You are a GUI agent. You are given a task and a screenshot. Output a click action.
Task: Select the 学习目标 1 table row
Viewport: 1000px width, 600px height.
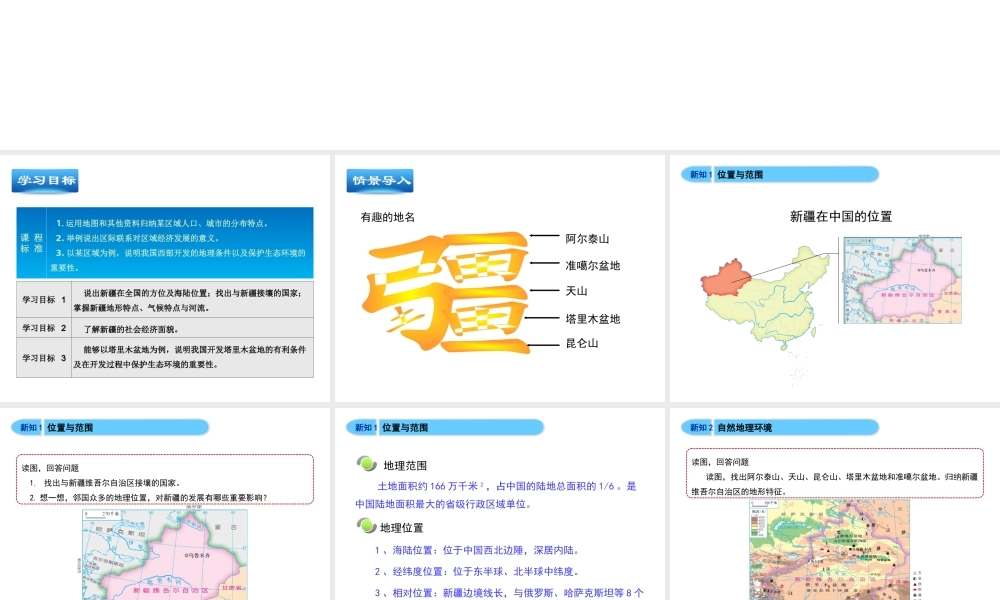tap(165, 300)
